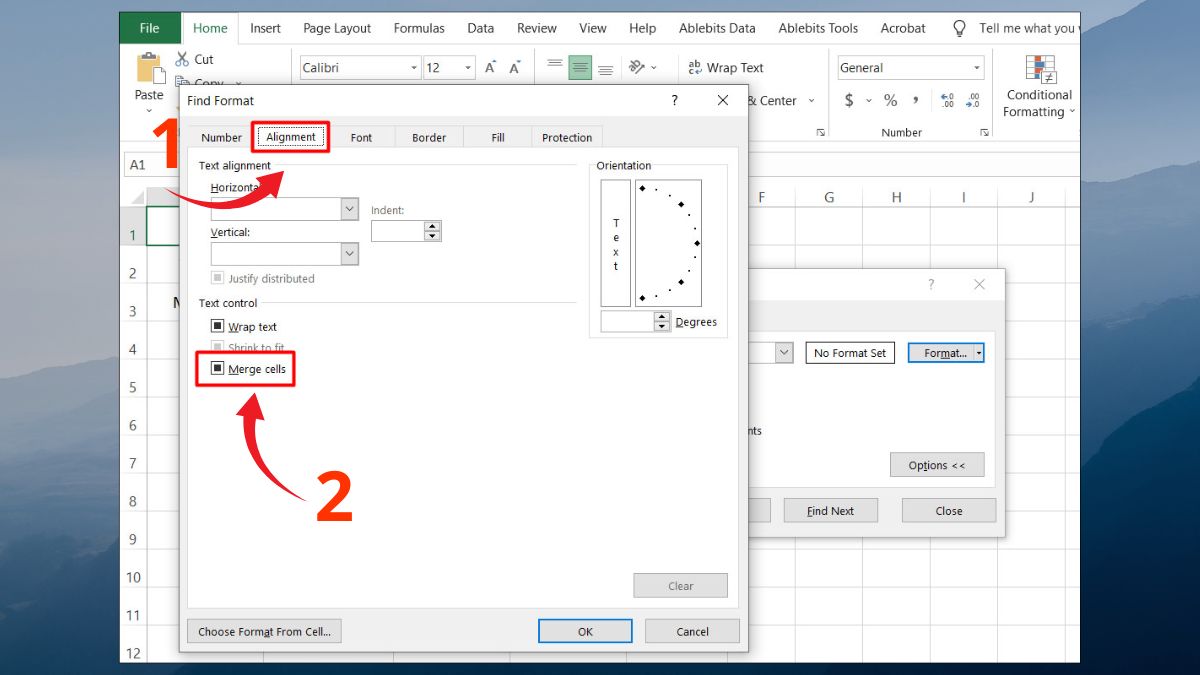Image resolution: width=1200 pixels, height=675 pixels.
Task: Click the Clear button
Action: 680,586
